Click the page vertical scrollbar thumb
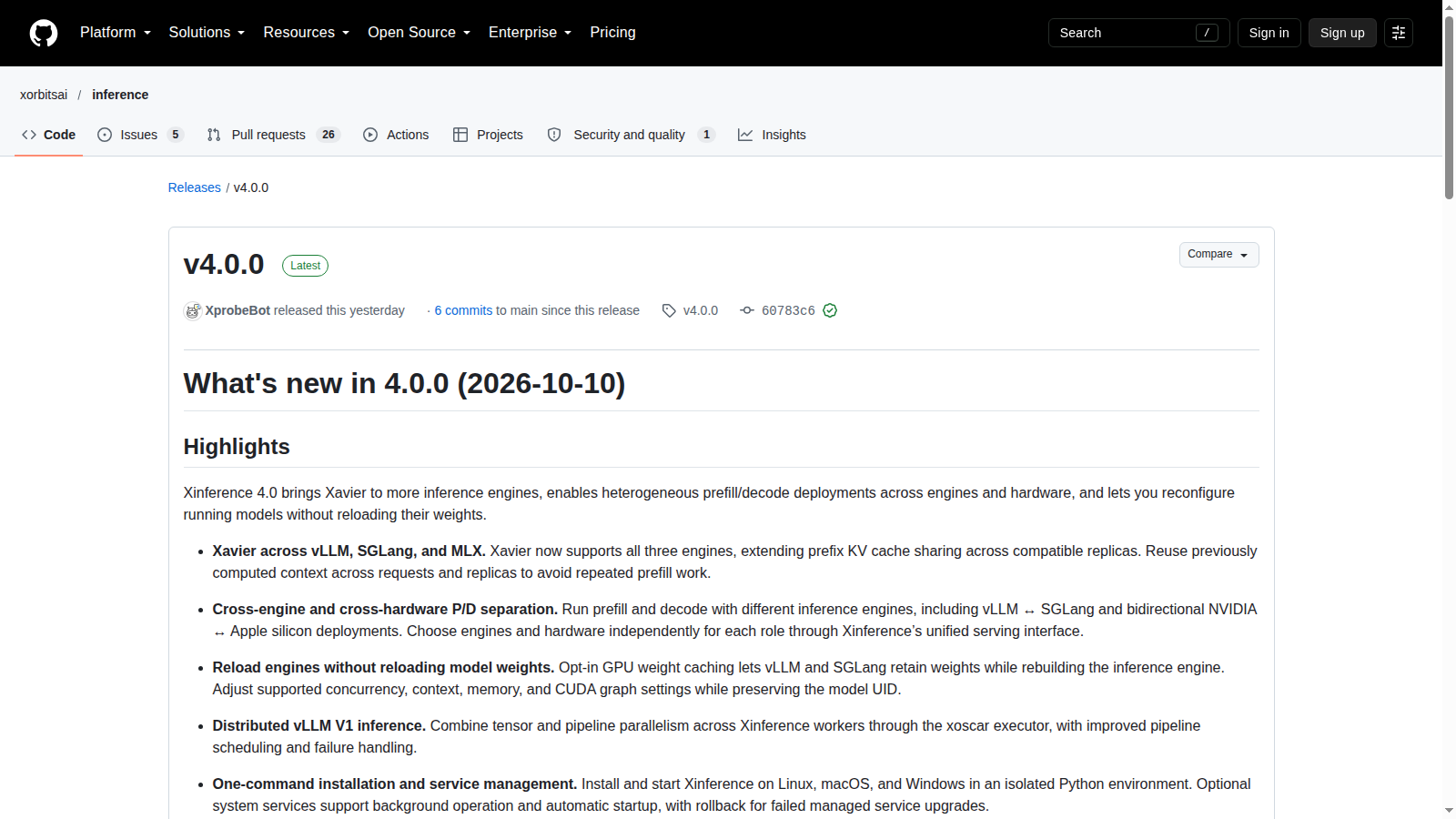Screen dimensions: 1456x819 [1449, 107]
